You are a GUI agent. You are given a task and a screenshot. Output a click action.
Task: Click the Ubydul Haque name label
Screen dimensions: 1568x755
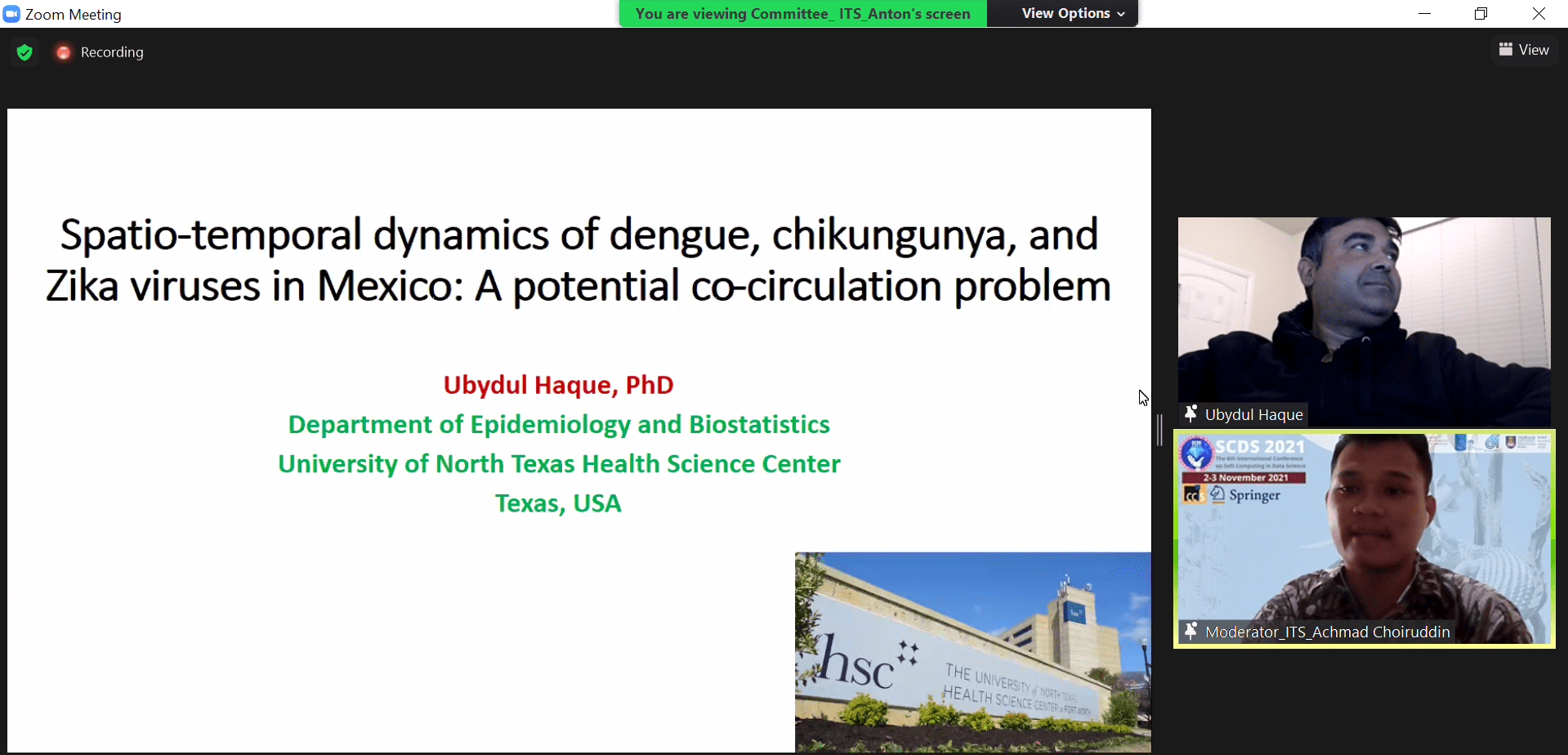tap(1253, 415)
